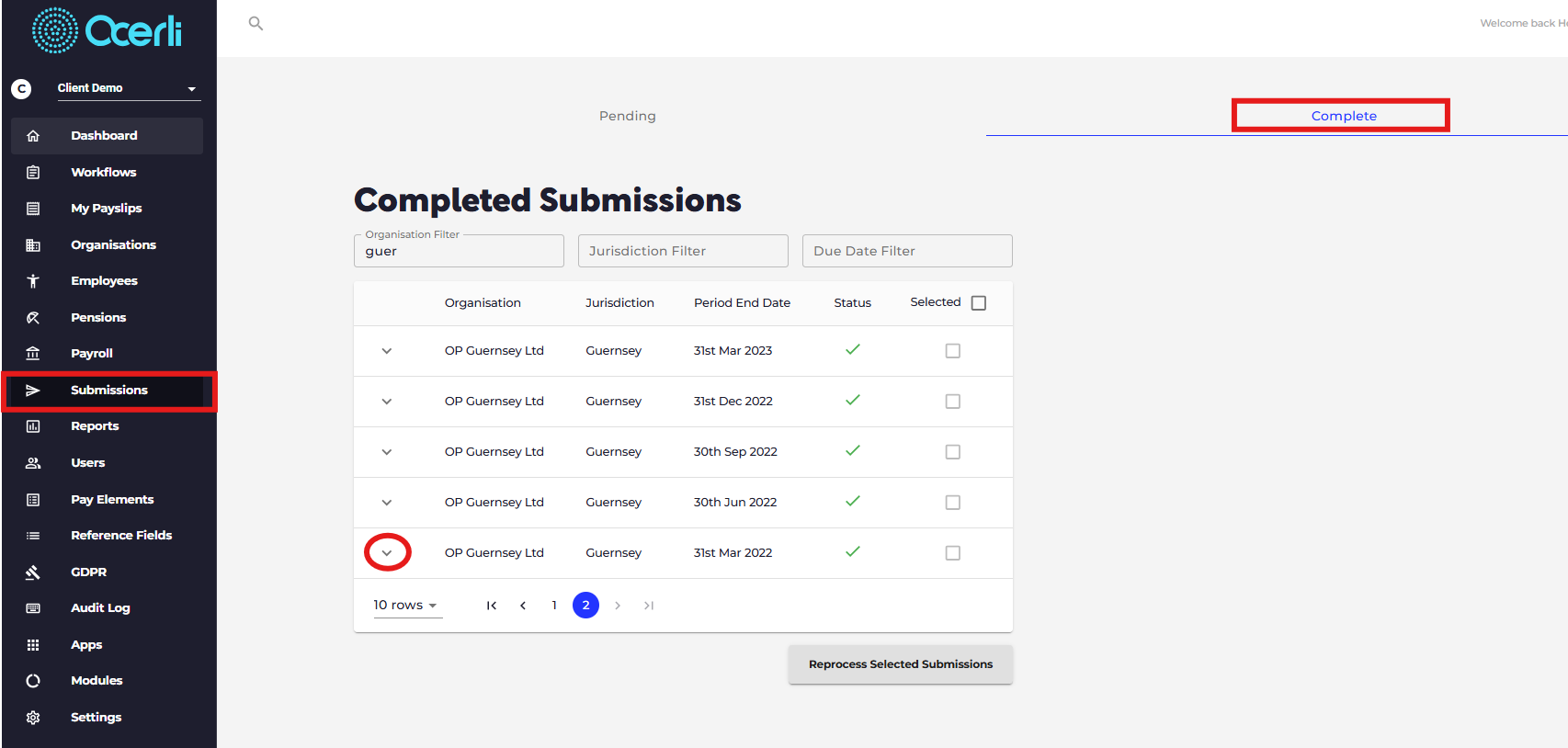Click the Users people icon
1568x748 pixels.
[x=33, y=463]
